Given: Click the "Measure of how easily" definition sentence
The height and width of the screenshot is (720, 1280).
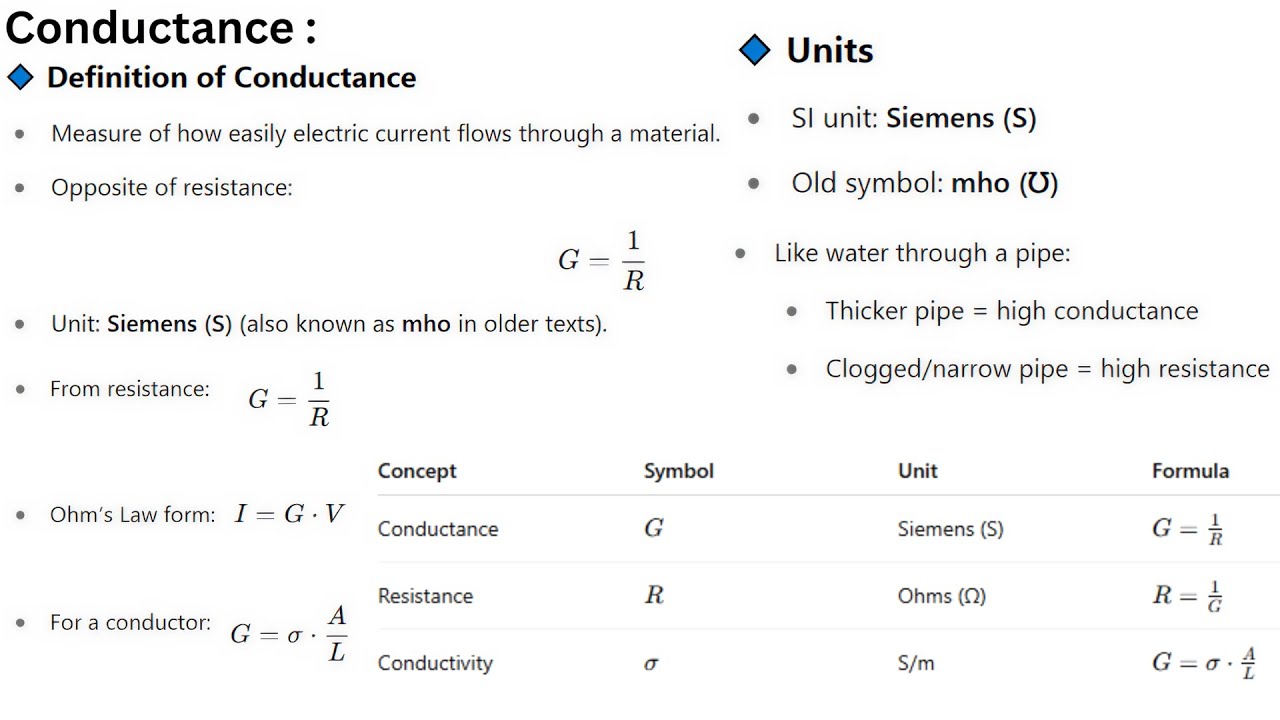Looking at the screenshot, I should (385, 133).
